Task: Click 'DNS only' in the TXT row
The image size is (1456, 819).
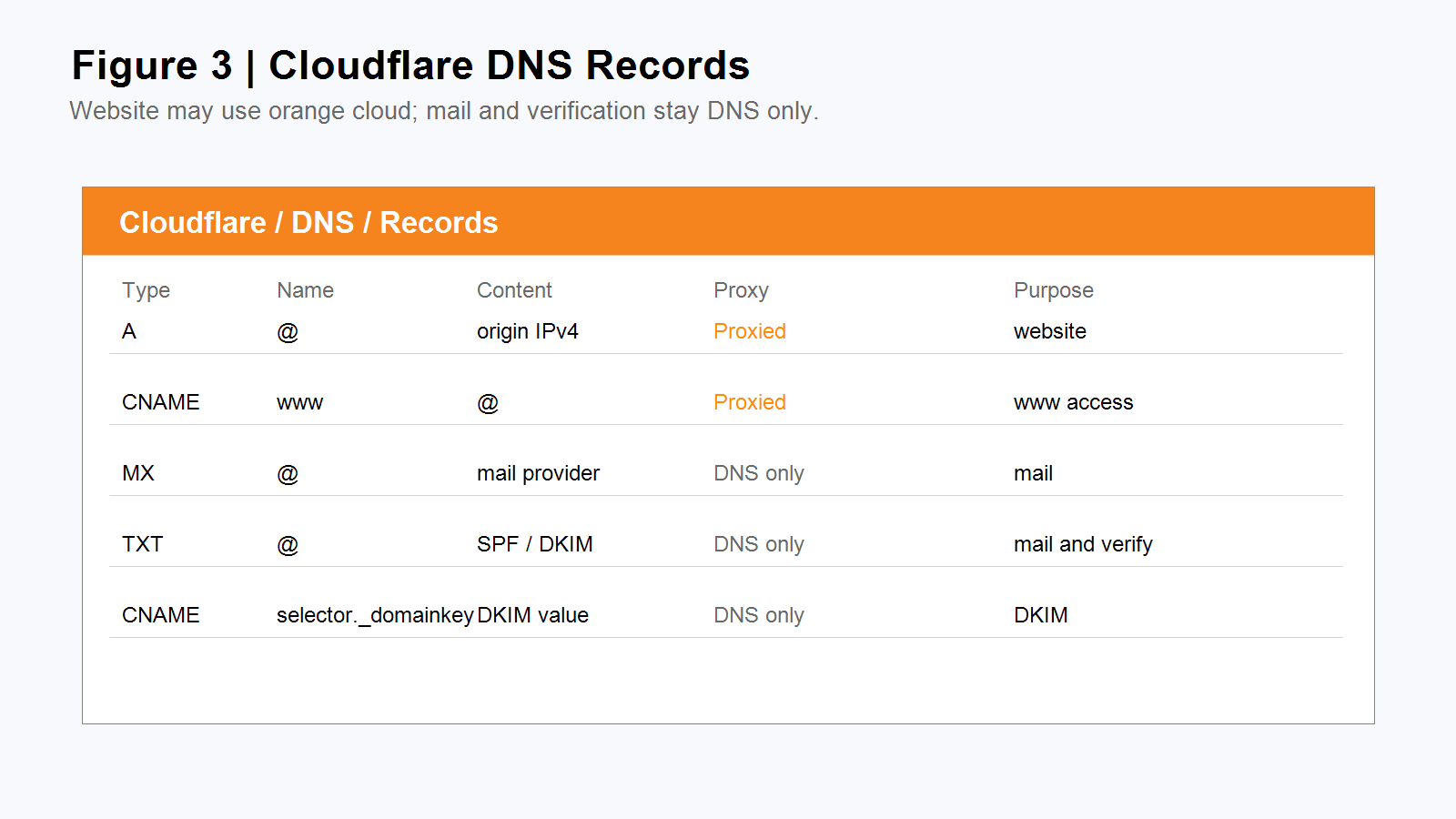Action: click(759, 544)
